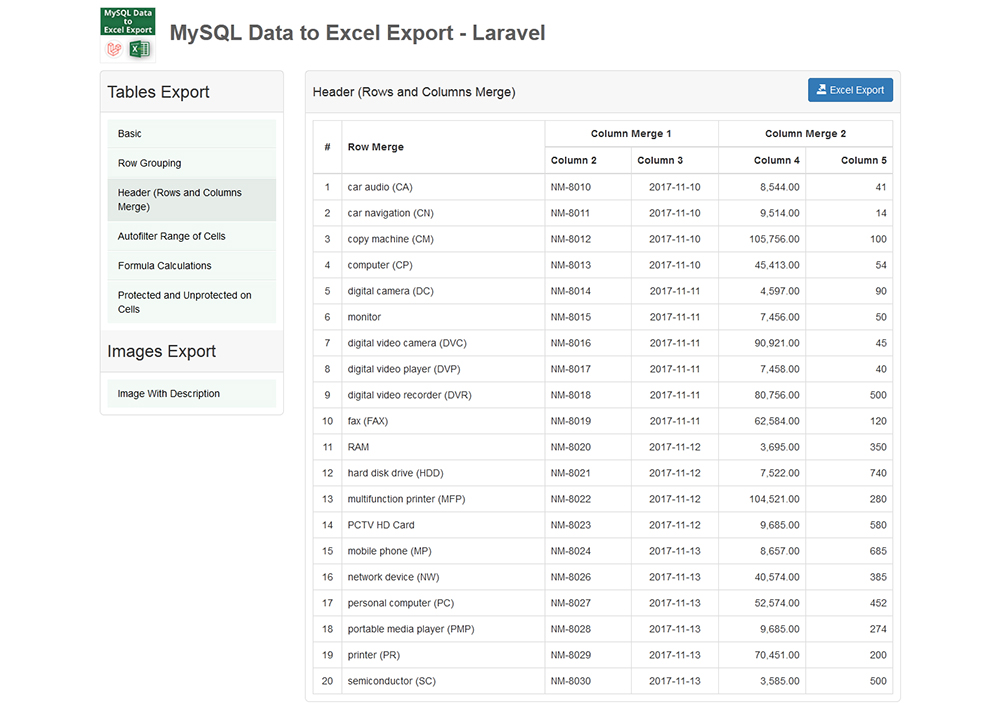Click the Tables Export section heading
The image size is (1000, 716).
pos(159,91)
